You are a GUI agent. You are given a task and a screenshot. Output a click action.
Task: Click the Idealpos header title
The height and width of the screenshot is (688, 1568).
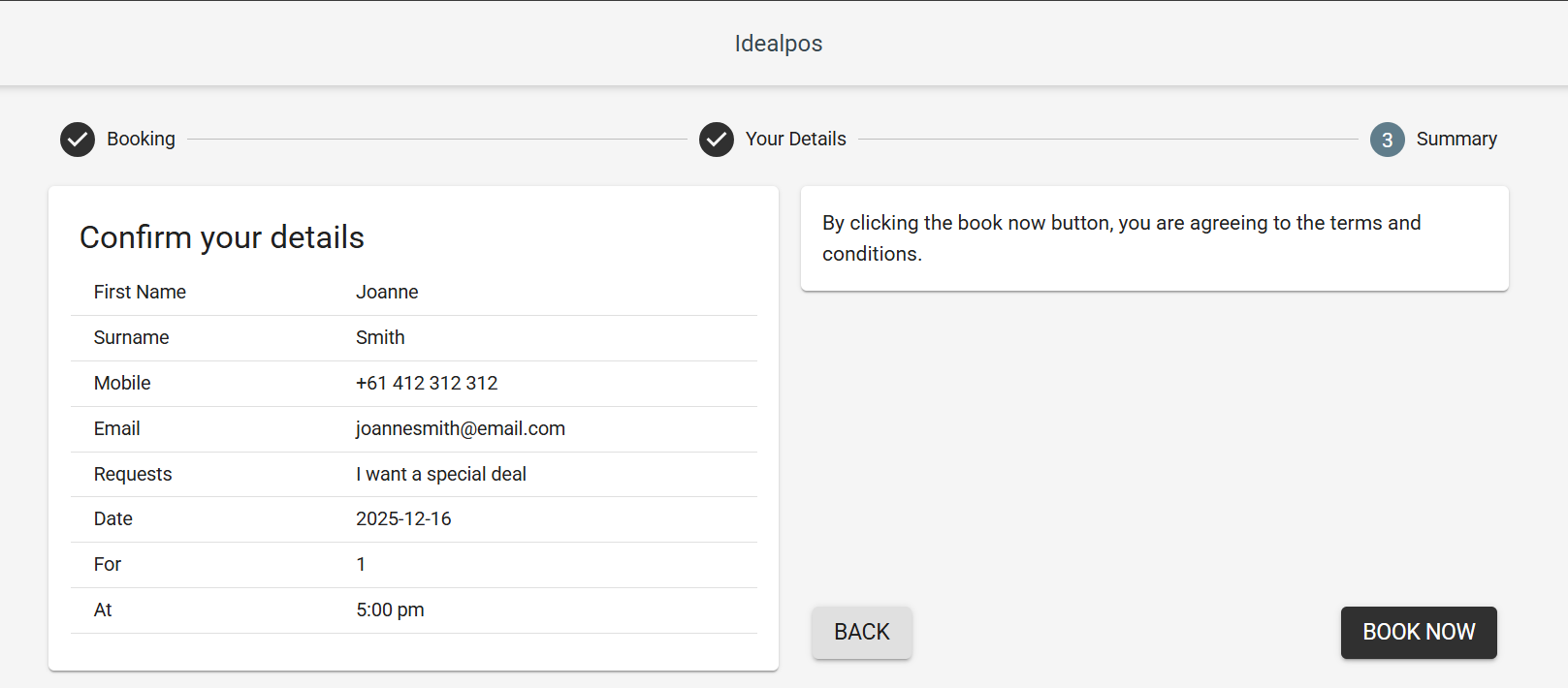[x=778, y=44]
